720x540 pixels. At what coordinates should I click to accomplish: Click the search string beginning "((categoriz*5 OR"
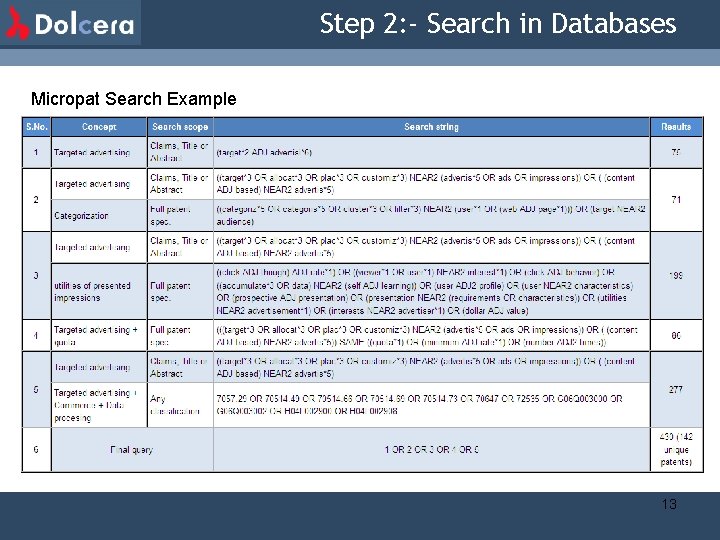(431, 216)
